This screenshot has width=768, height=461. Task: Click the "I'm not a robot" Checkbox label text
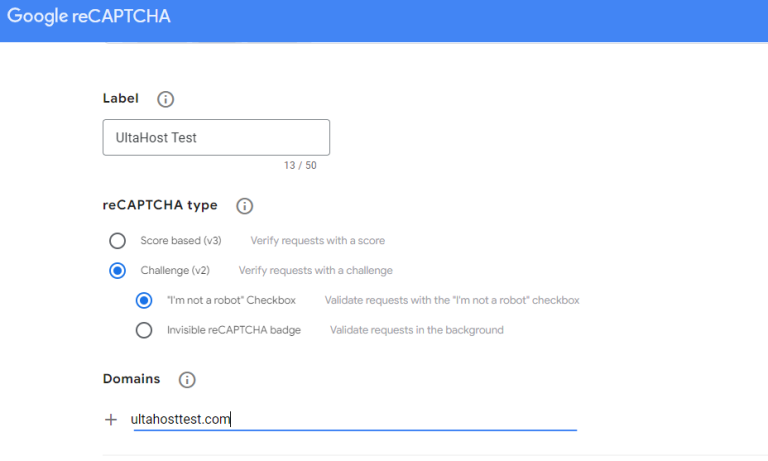230,300
